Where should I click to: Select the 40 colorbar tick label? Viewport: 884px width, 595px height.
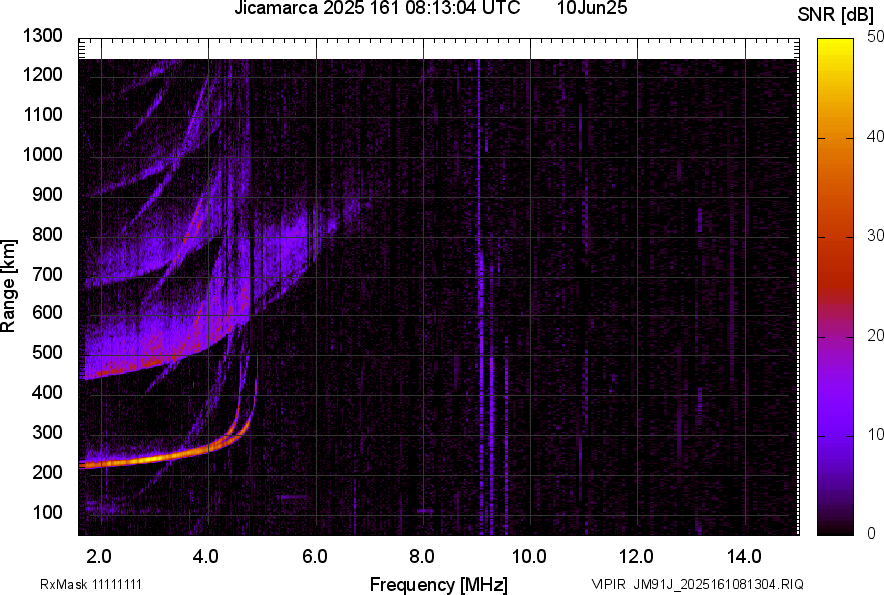click(876, 136)
